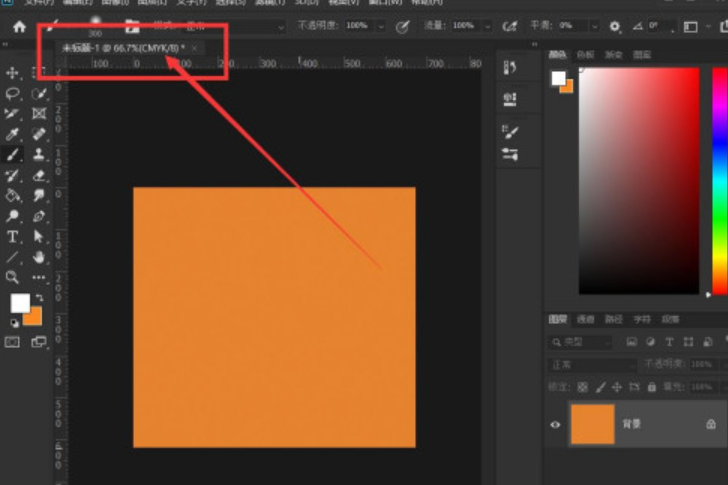Screen dimensions: 728x485
Task: Toggle shape layer filter
Action: click(688, 342)
